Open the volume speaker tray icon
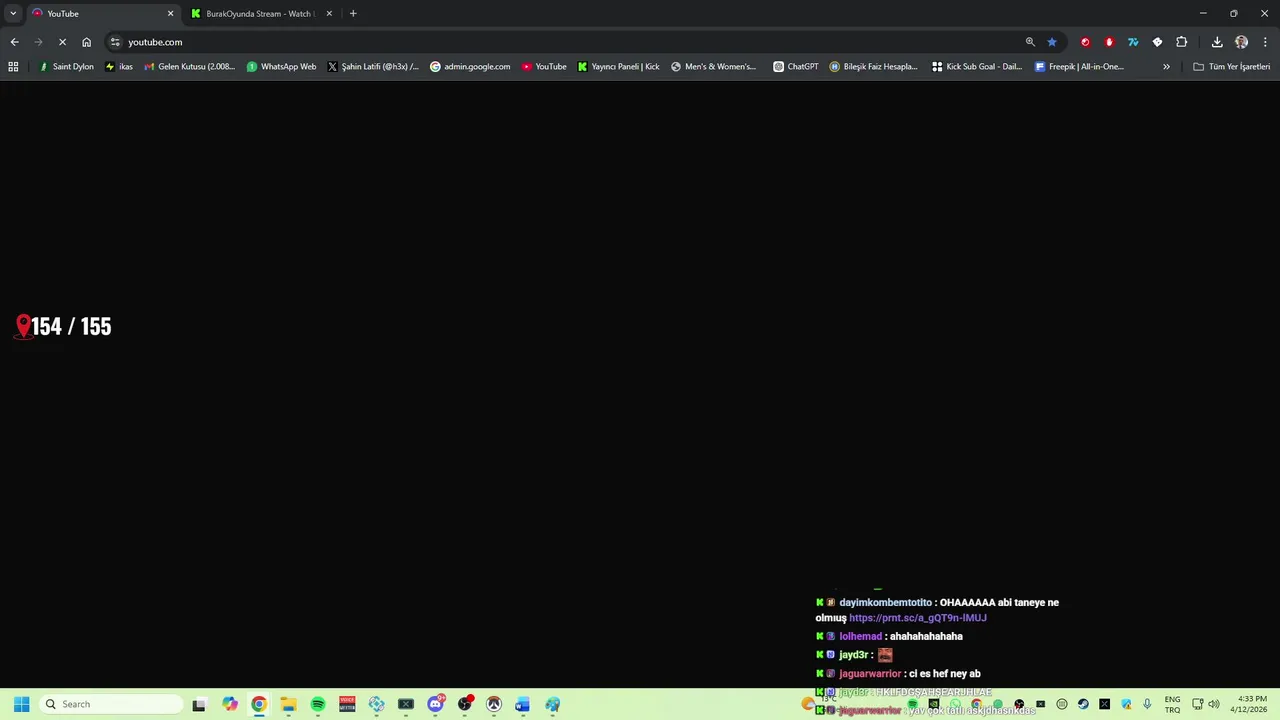Viewport: 1280px width, 720px height. [1214, 704]
